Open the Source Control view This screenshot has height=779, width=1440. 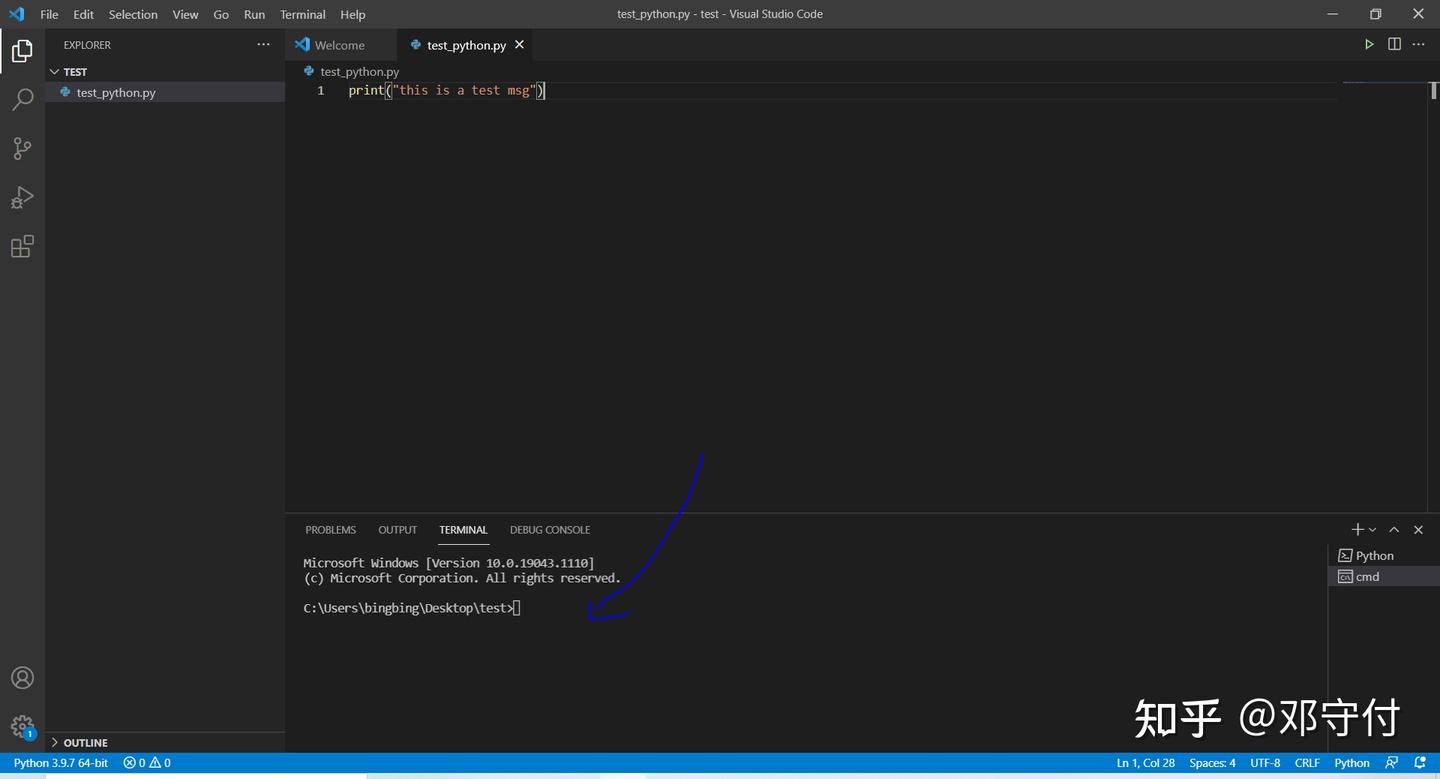22,148
